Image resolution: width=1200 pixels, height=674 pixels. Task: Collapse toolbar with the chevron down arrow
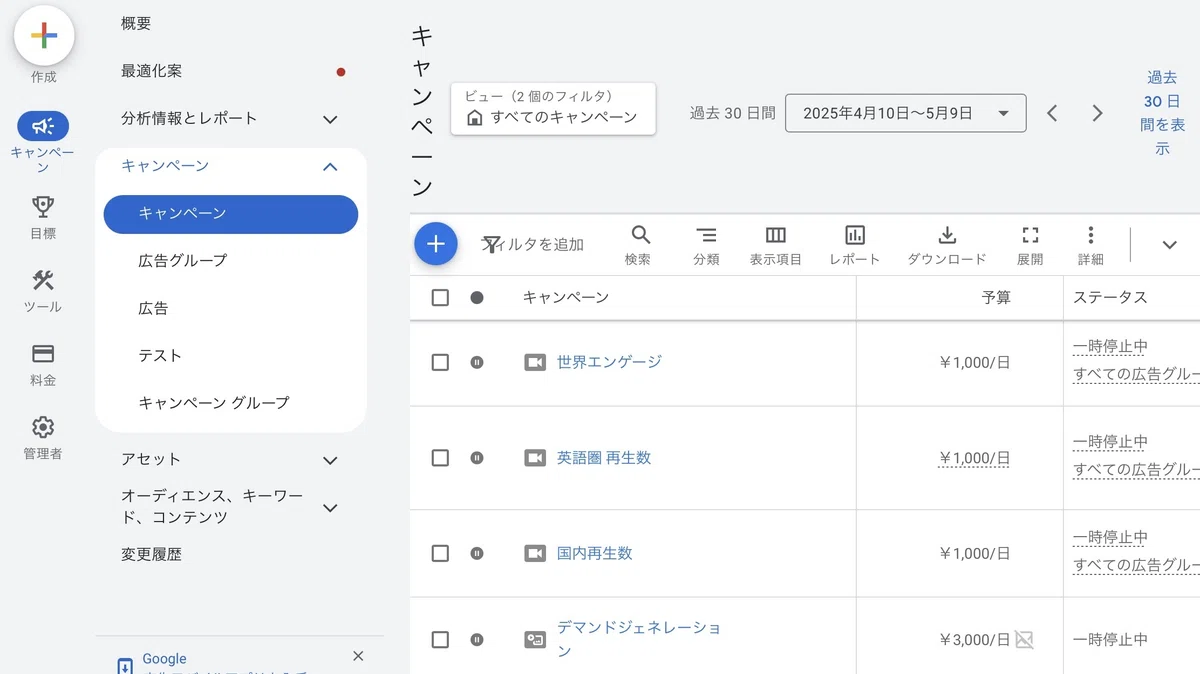click(1169, 245)
